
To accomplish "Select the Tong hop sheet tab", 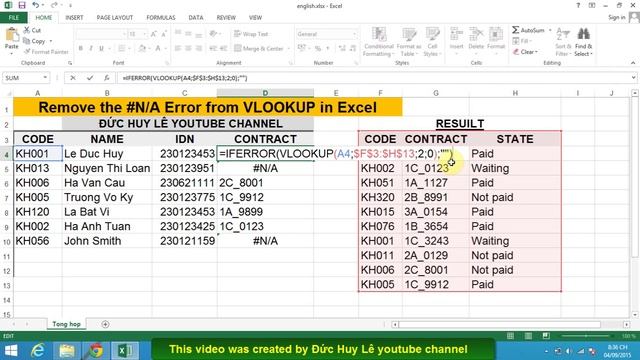I will pyautogui.click(x=67, y=324).
